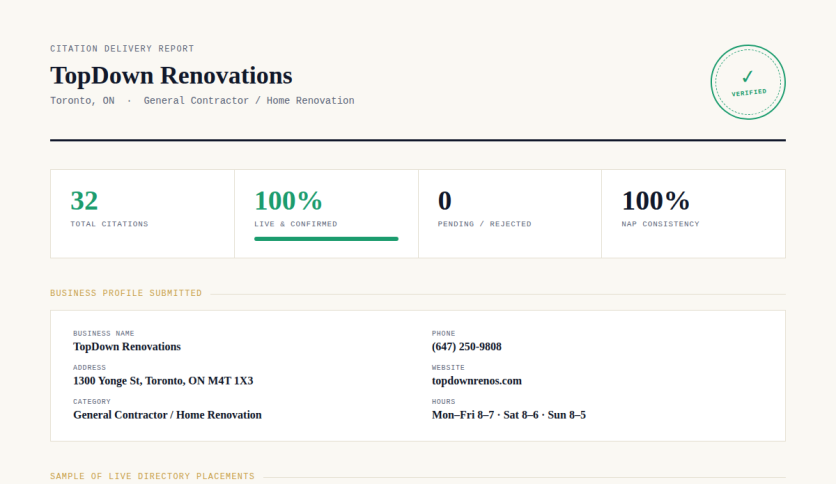Click the Pending / Rejected label
The image size is (836, 484).
[x=485, y=224]
